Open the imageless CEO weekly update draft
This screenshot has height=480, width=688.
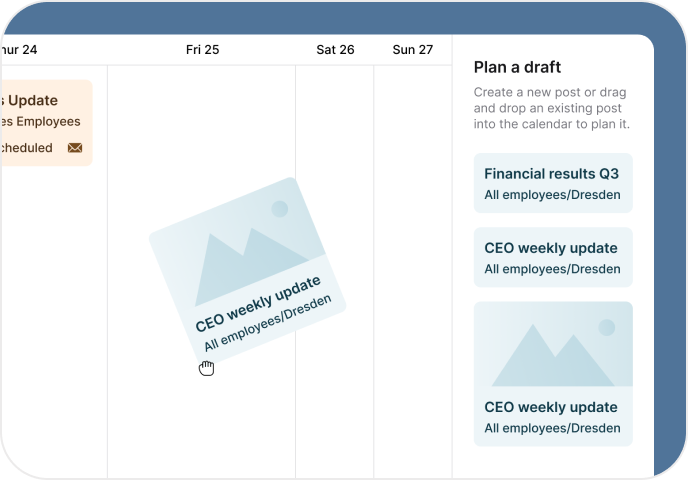click(x=553, y=257)
